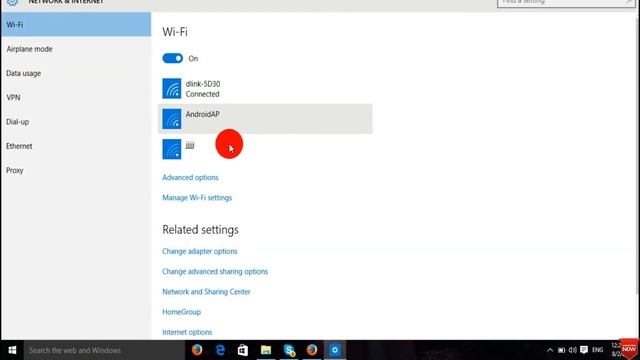The width and height of the screenshot is (640, 360).
Task: Open the Action Center notification icon
Action: click(584, 350)
